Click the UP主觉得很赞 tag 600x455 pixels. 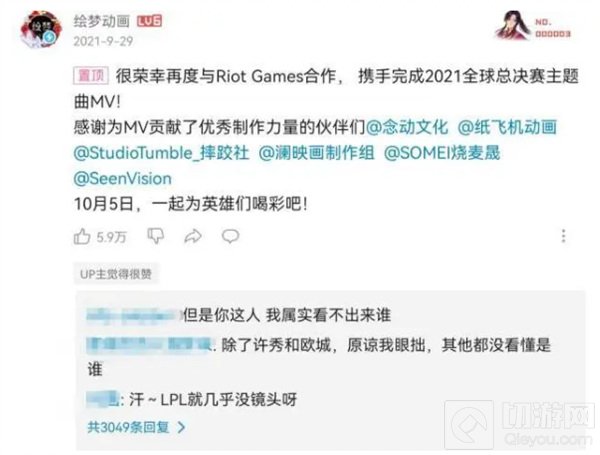(x=116, y=274)
